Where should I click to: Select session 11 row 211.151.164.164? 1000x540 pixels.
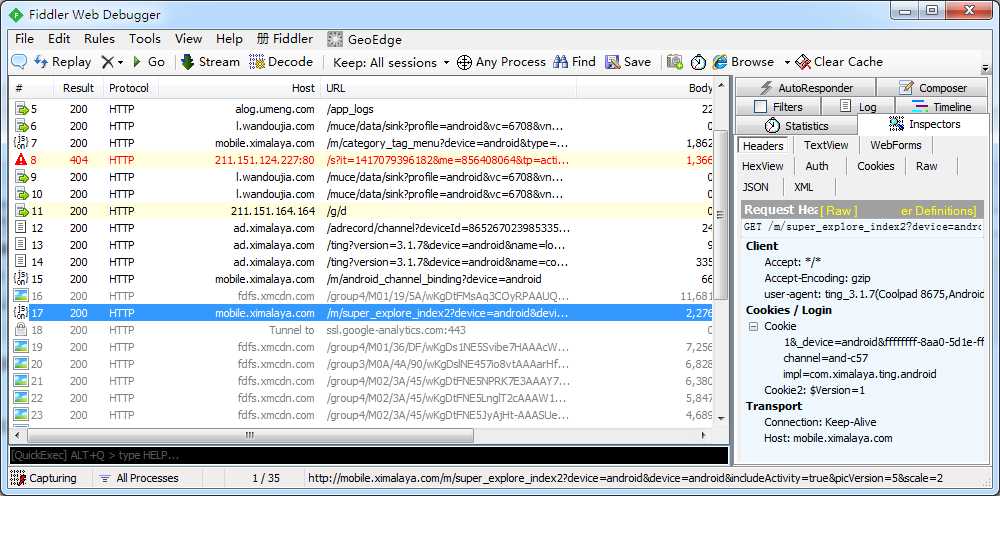pos(360,211)
